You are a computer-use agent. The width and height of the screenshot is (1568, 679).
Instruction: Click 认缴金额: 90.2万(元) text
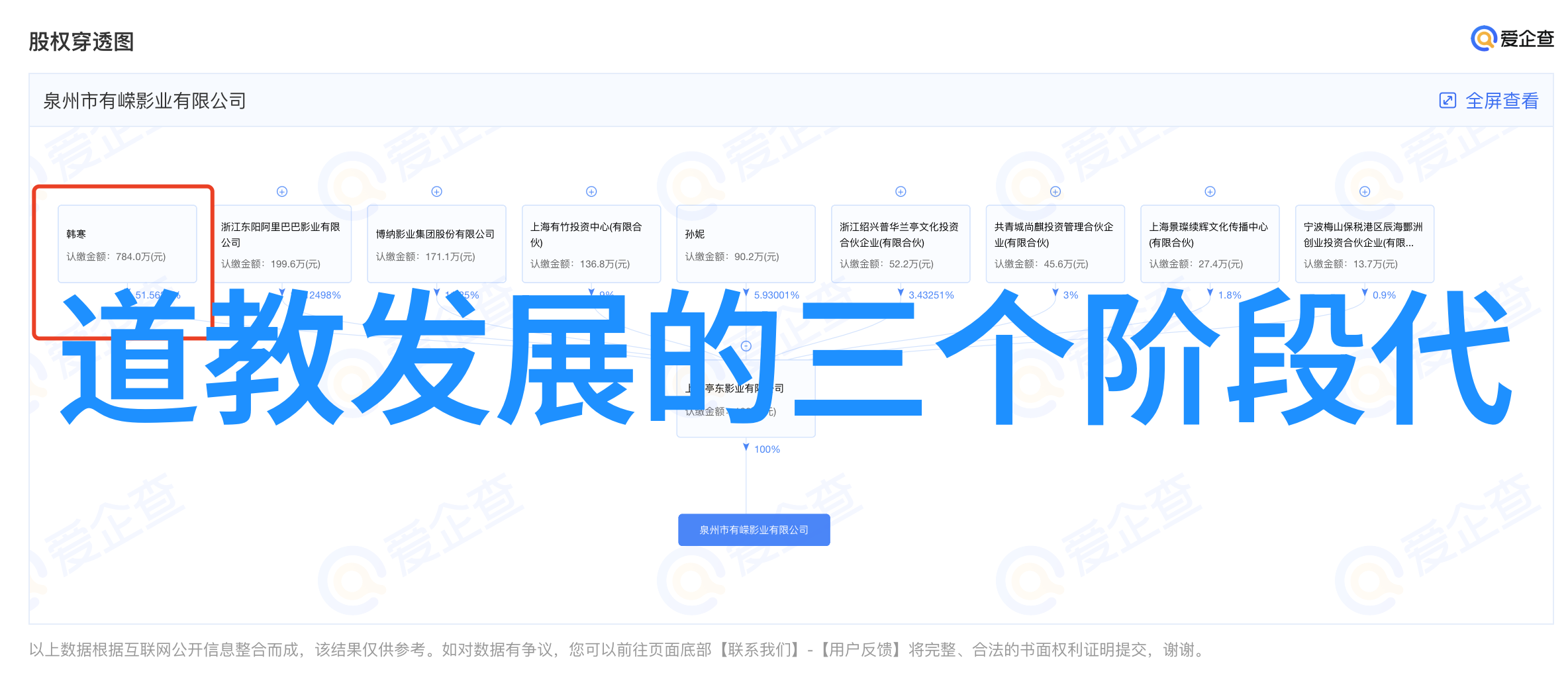tap(732, 257)
